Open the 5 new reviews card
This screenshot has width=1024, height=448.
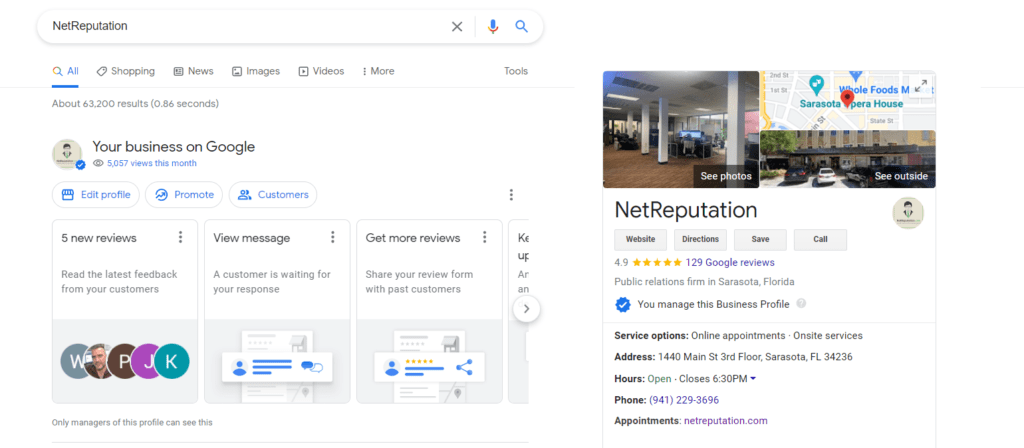pyautogui.click(x=125, y=312)
